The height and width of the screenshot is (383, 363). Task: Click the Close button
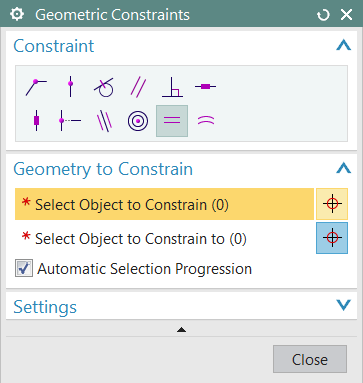tap(310, 359)
